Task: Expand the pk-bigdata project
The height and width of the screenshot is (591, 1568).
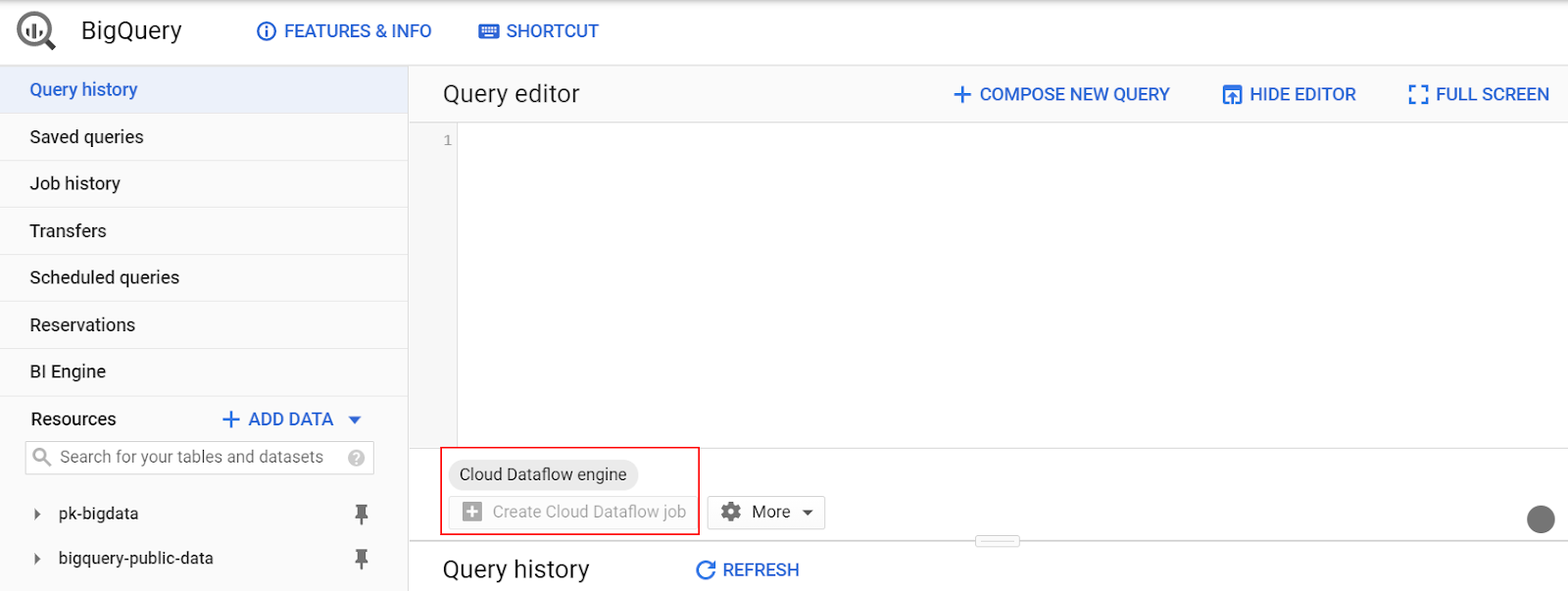Action: 37,514
